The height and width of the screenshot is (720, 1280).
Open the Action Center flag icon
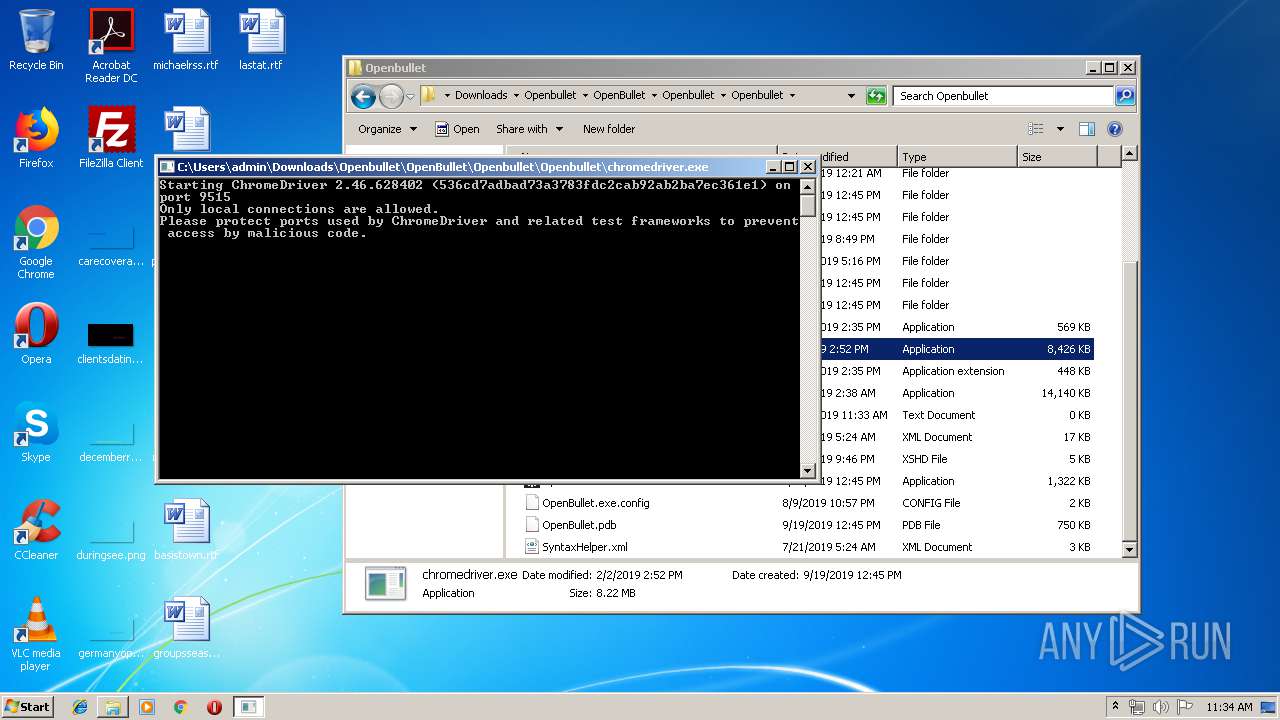pyautogui.click(x=1185, y=707)
